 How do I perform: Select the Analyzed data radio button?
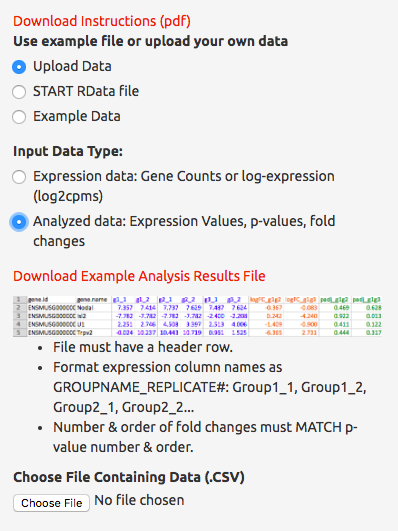click(19, 222)
